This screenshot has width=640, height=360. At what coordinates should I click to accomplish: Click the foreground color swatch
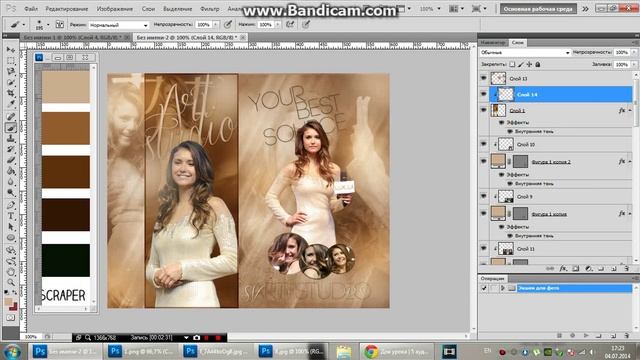click(8, 302)
